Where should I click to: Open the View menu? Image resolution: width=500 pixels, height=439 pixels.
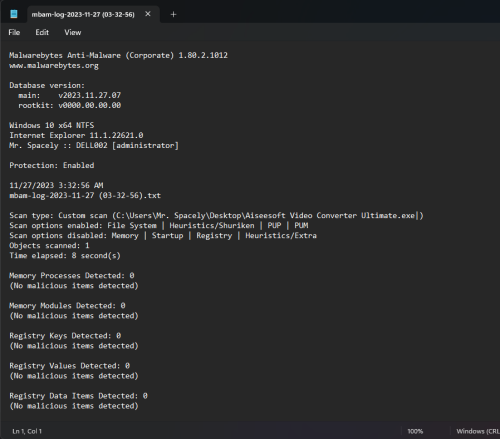(x=73, y=32)
